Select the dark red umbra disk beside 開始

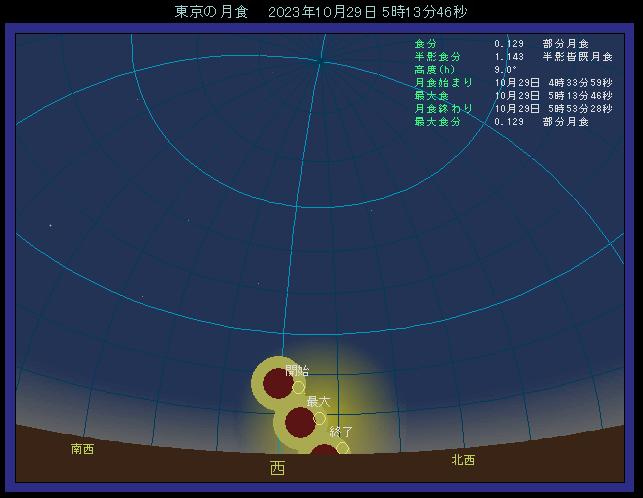tap(278, 383)
